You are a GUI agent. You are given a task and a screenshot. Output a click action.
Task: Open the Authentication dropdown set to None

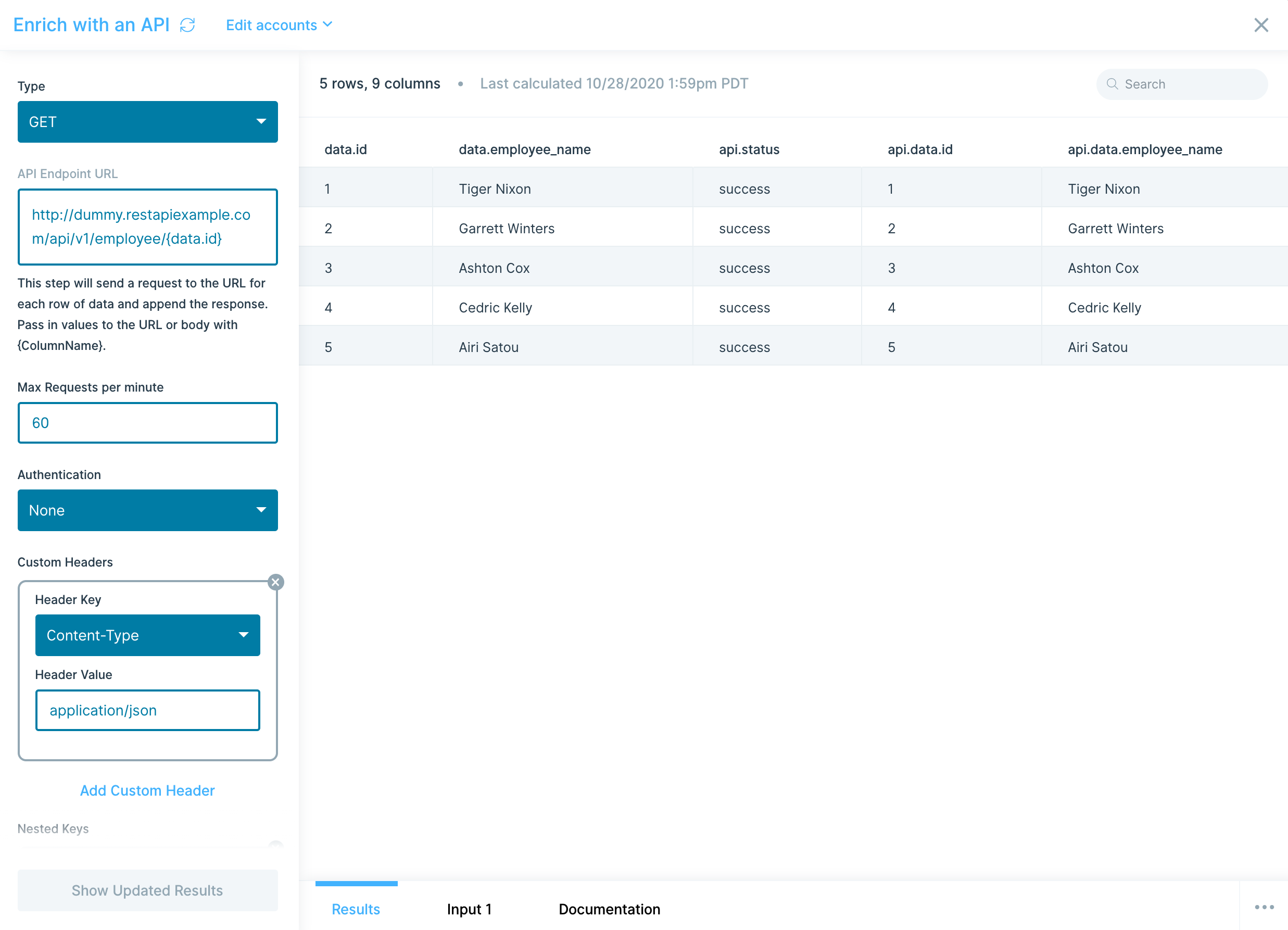click(148, 510)
